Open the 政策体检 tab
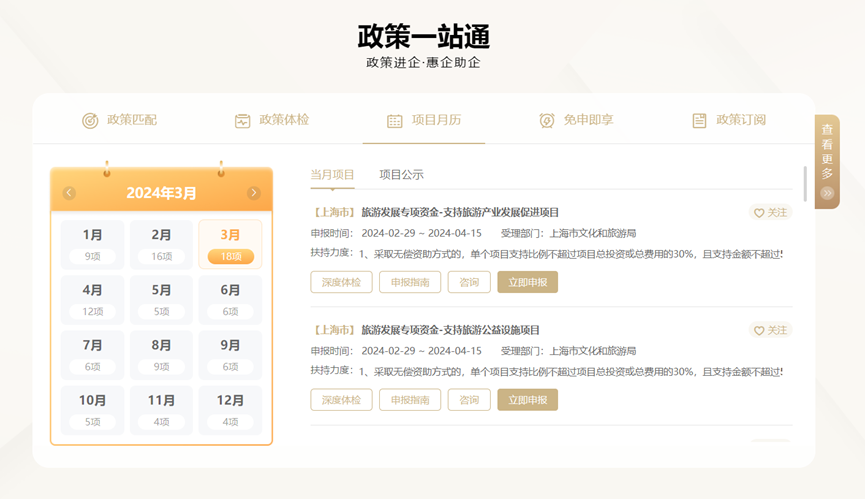Screen dimensions: 865x499 271,120
